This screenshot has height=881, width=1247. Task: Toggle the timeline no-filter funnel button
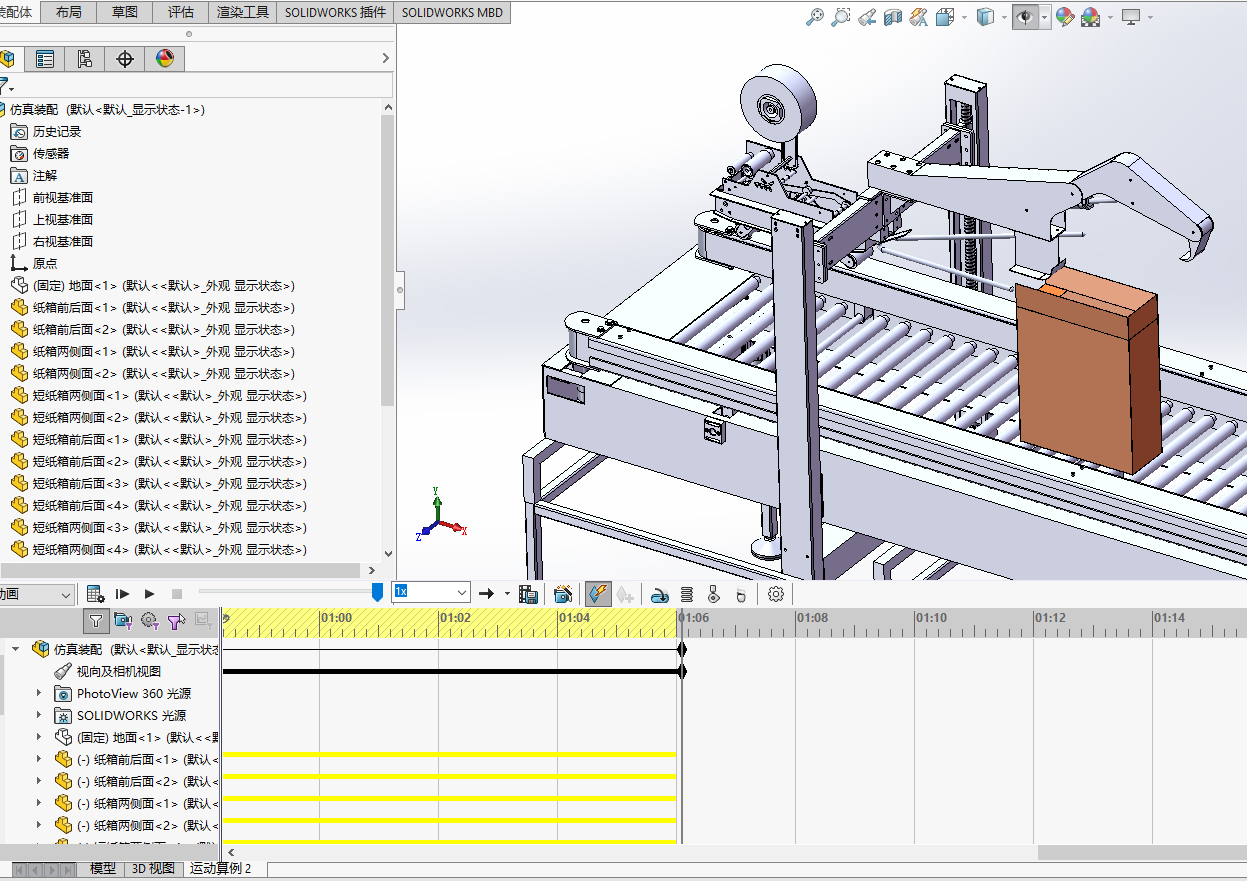[x=96, y=621]
